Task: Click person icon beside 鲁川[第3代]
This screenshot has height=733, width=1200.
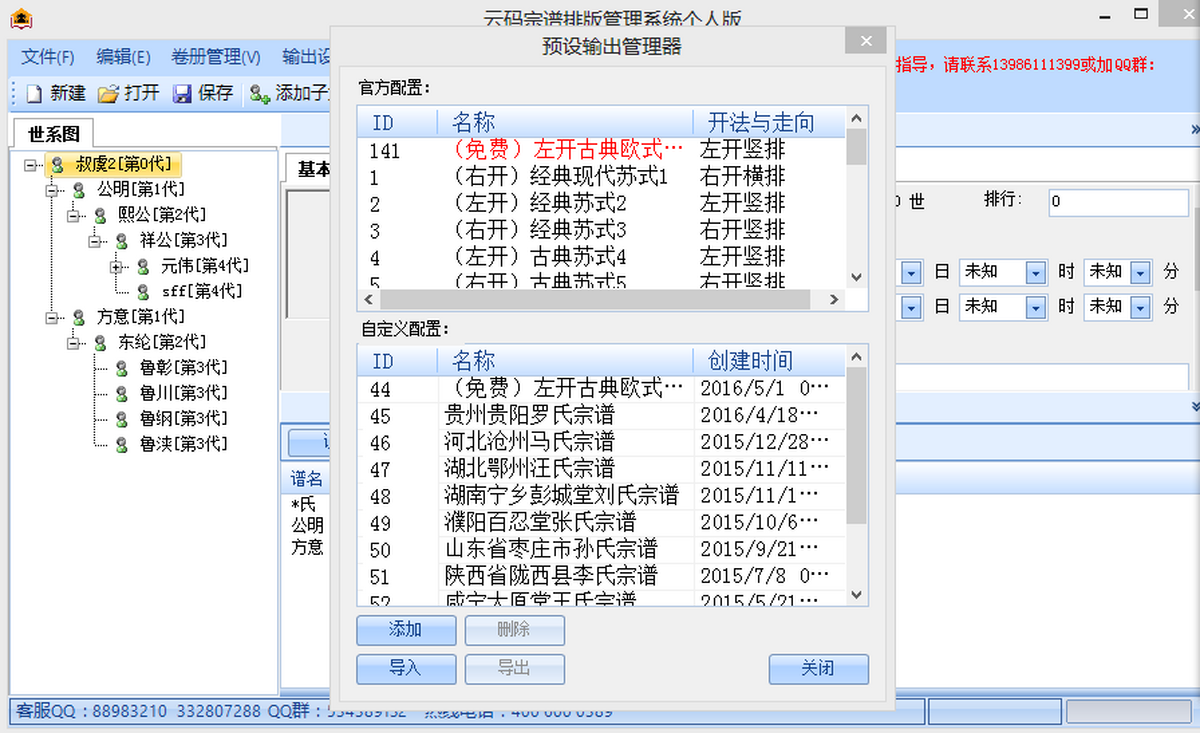Action: (121, 394)
